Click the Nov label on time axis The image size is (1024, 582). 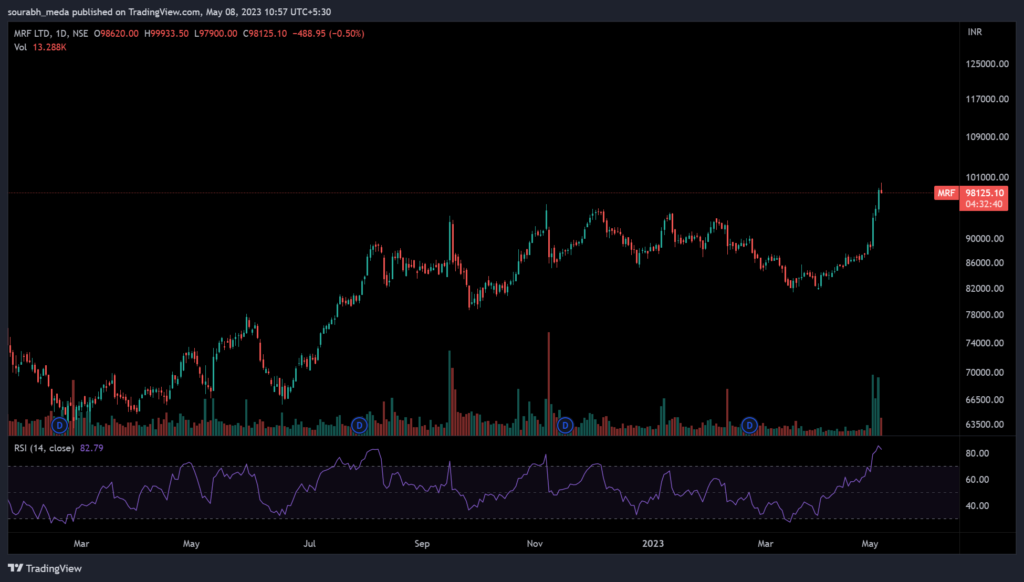pyautogui.click(x=535, y=543)
